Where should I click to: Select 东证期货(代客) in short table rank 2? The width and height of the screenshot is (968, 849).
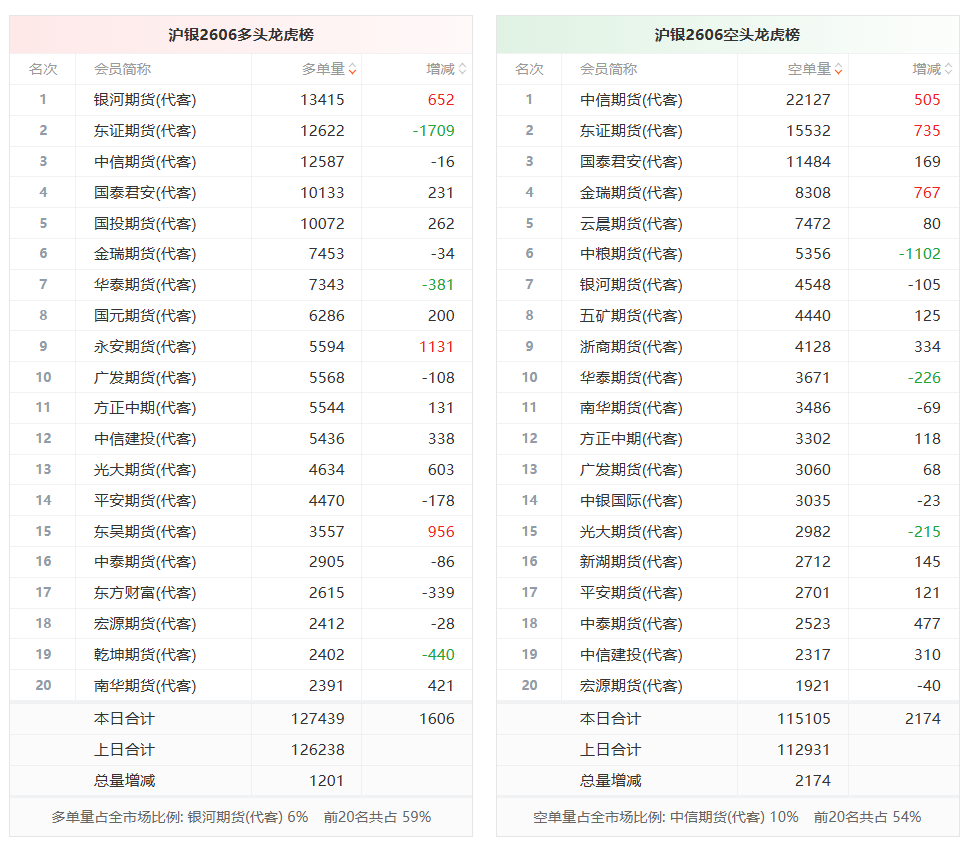point(632,131)
